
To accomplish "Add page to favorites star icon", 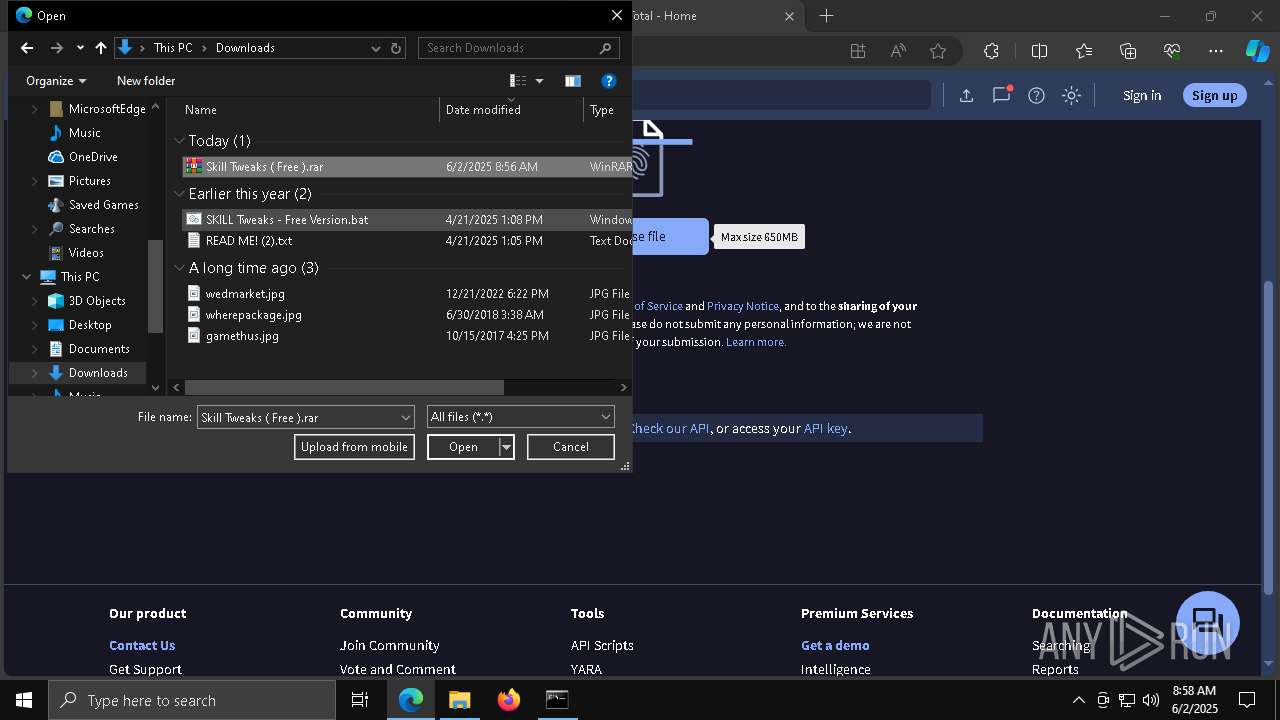I will tap(937, 51).
